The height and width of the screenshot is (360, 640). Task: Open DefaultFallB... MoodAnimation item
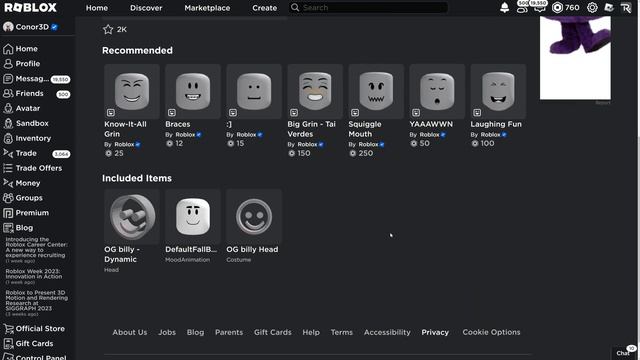(193, 217)
